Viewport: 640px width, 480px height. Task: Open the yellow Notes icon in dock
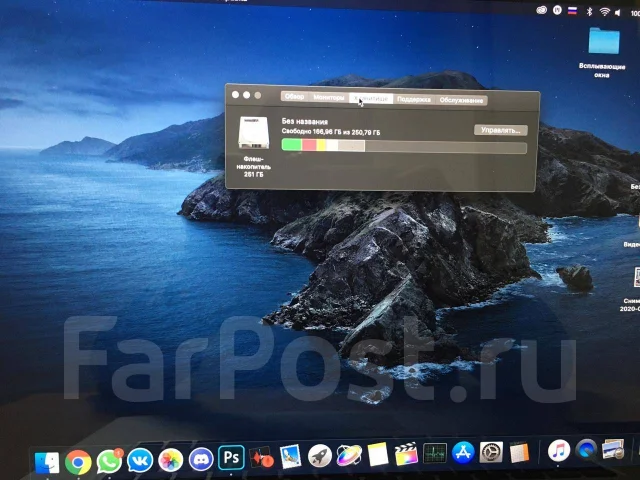coord(378,454)
